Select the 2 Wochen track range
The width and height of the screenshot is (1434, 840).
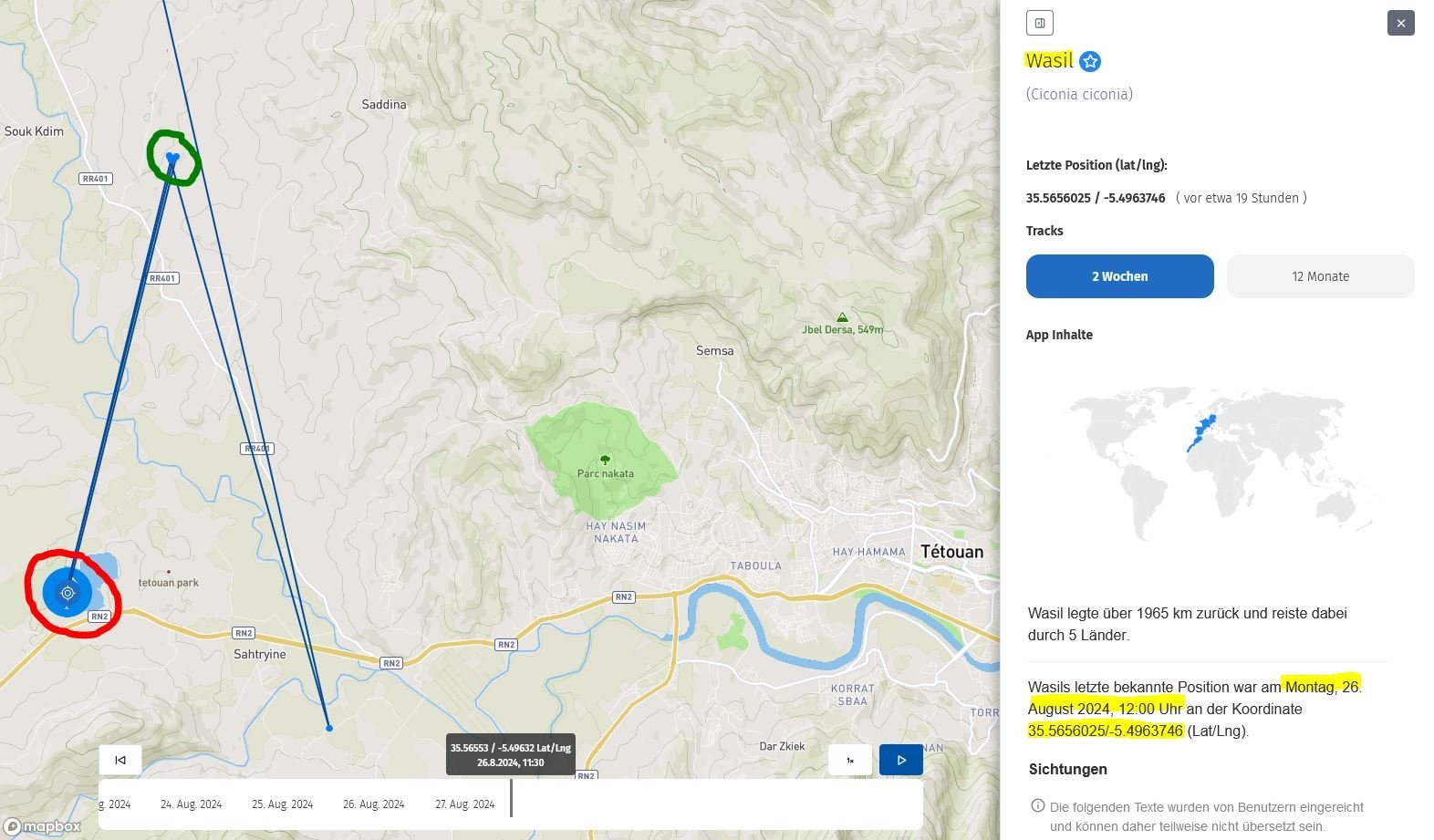(1119, 276)
